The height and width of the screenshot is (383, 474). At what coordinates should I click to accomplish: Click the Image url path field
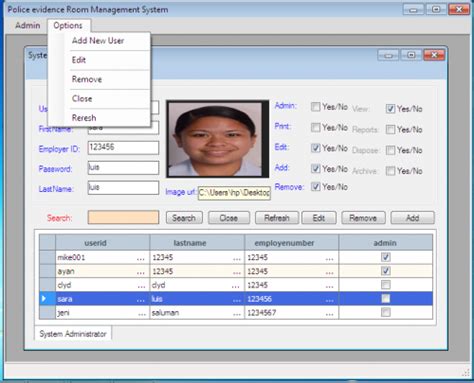[x=234, y=193]
